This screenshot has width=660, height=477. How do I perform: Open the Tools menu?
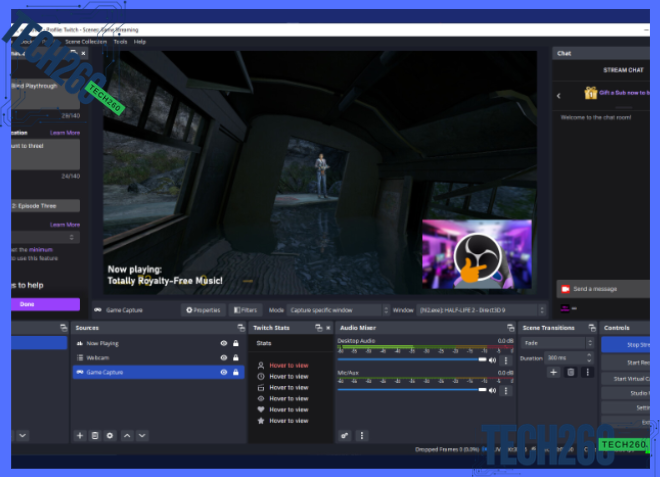(120, 42)
